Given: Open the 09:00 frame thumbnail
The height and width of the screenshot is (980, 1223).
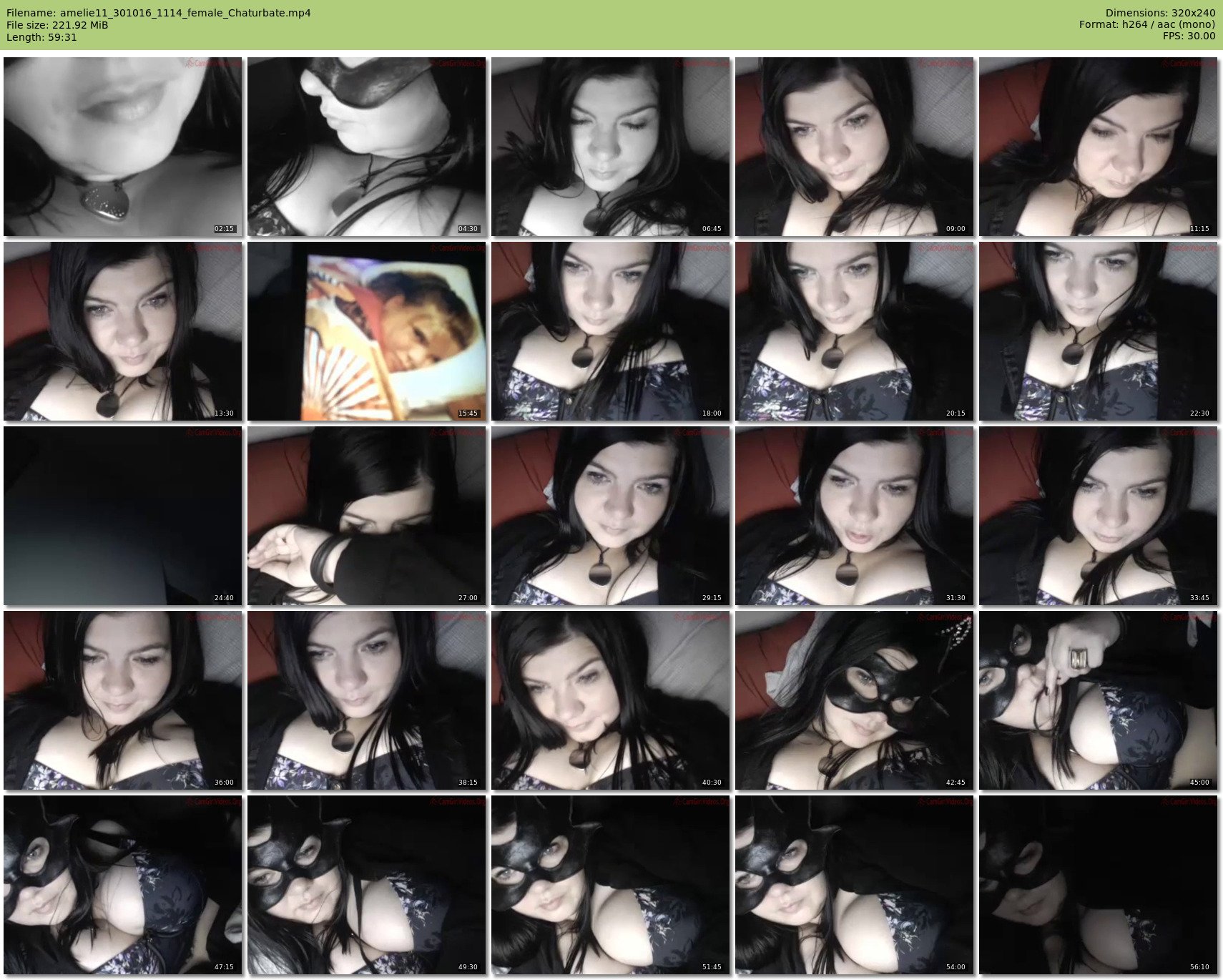Looking at the screenshot, I should [854, 147].
